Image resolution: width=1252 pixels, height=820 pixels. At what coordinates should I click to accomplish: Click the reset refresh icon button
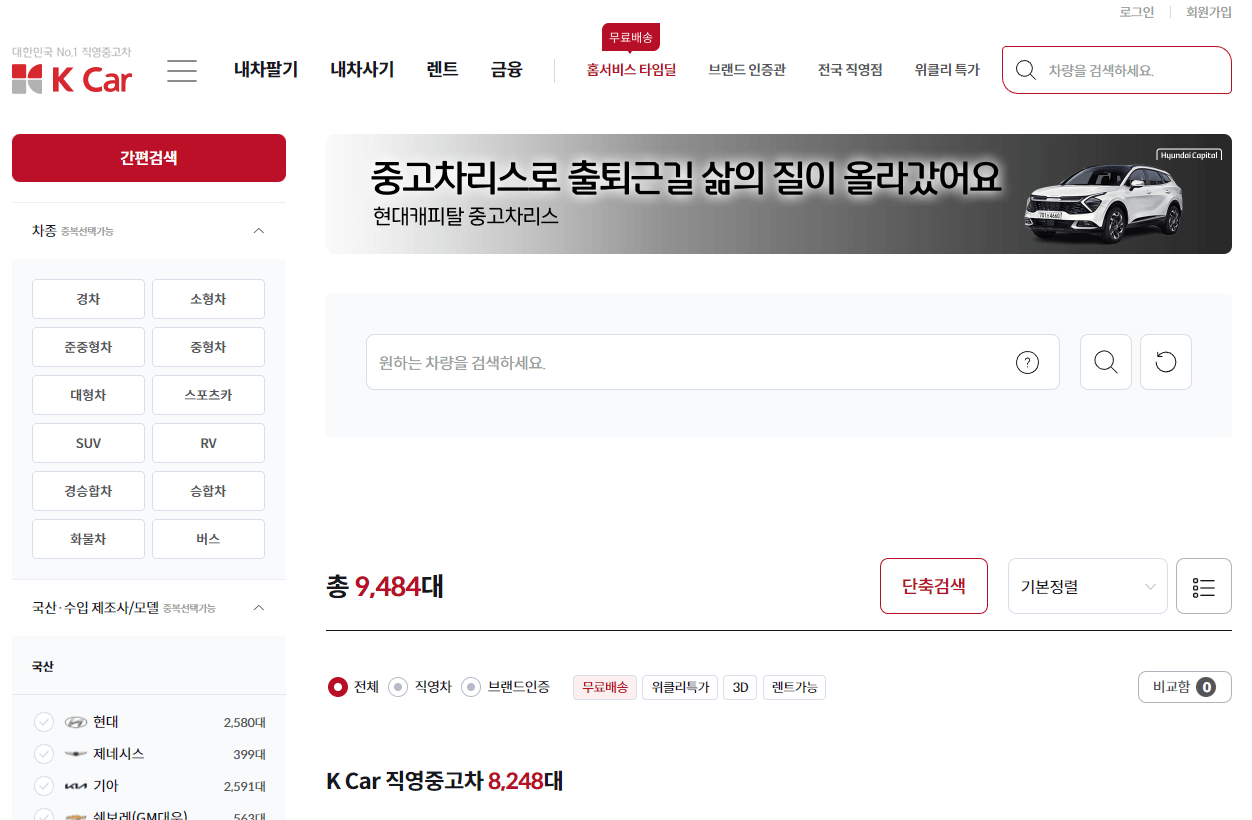(1166, 362)
